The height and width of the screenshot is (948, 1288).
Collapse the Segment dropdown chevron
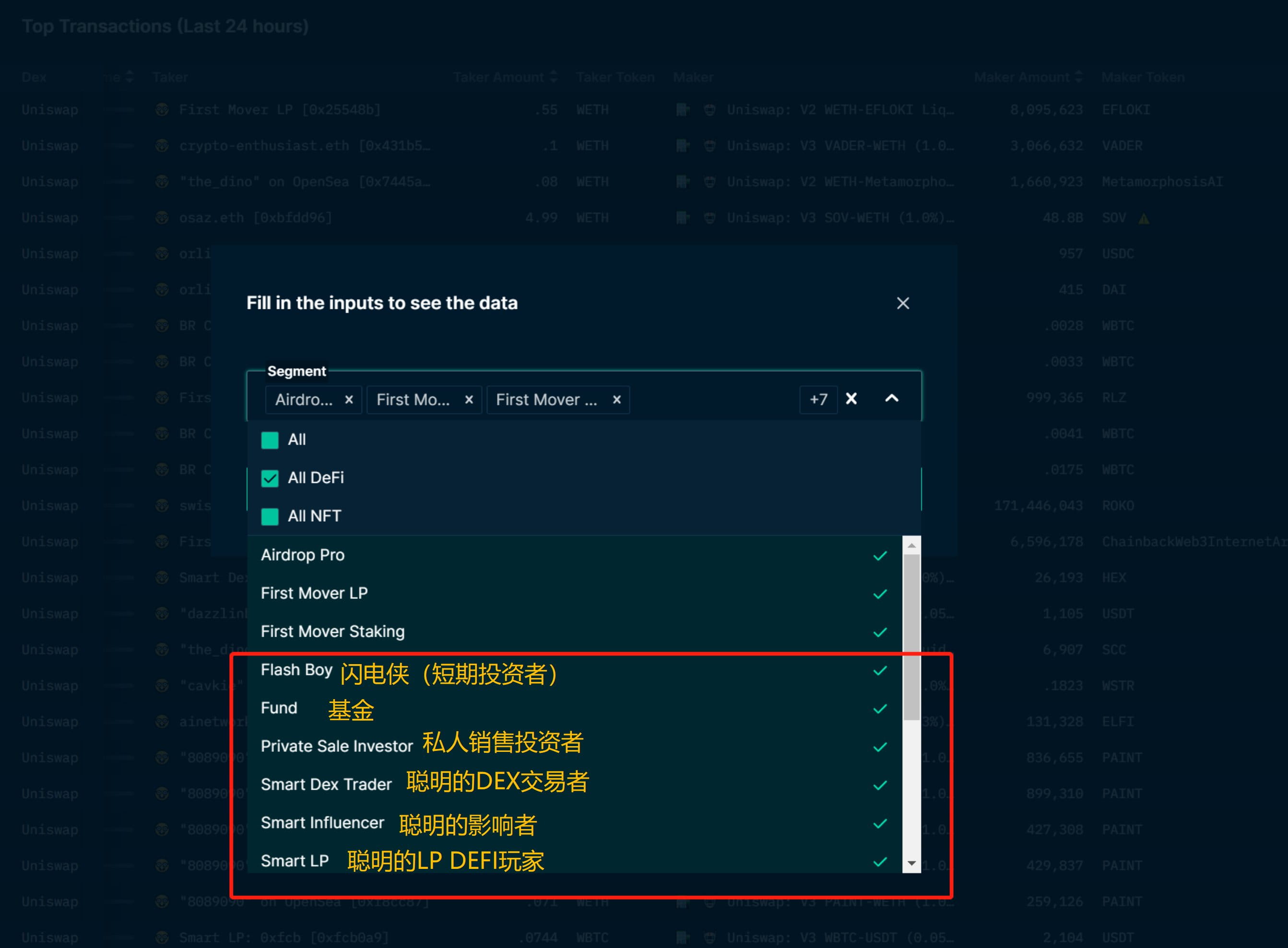click(x=891, y=398)
